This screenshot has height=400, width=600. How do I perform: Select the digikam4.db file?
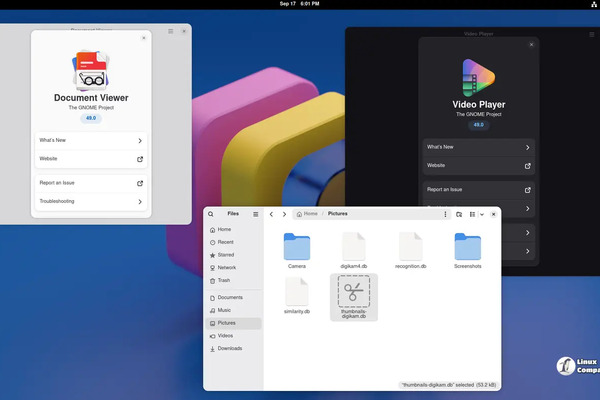[354, 250]
